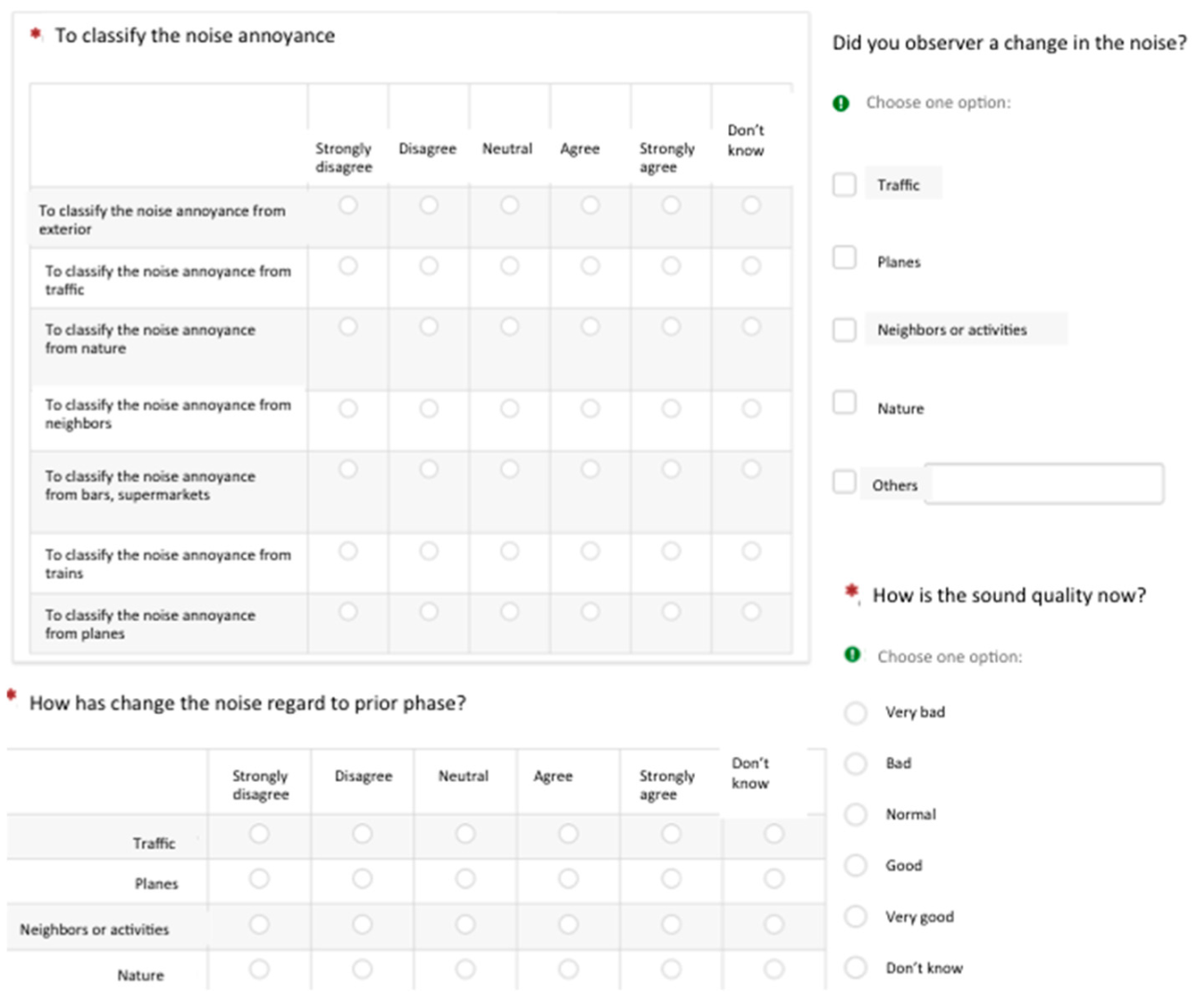Screen dimensions: 1197x1008
Task: Pick Don't know for sound quality
Action: pyautogui.click(x=856, y=967)
